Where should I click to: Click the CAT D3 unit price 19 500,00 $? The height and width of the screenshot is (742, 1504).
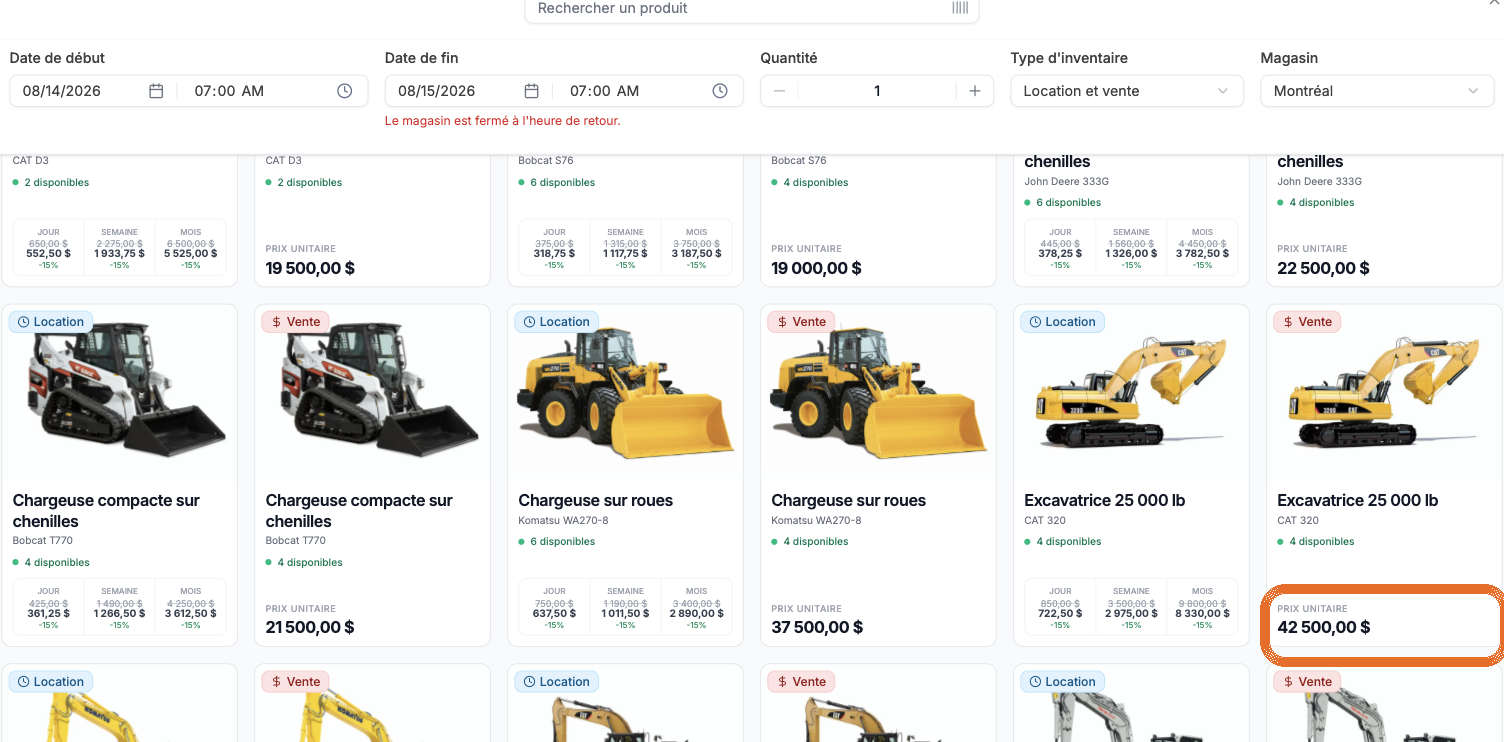pos(310,268)
